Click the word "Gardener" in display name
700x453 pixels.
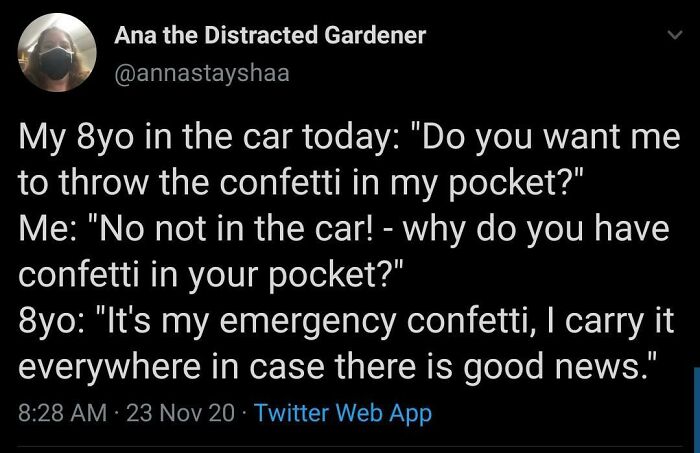pyautogui.click(x=374, y=35)
